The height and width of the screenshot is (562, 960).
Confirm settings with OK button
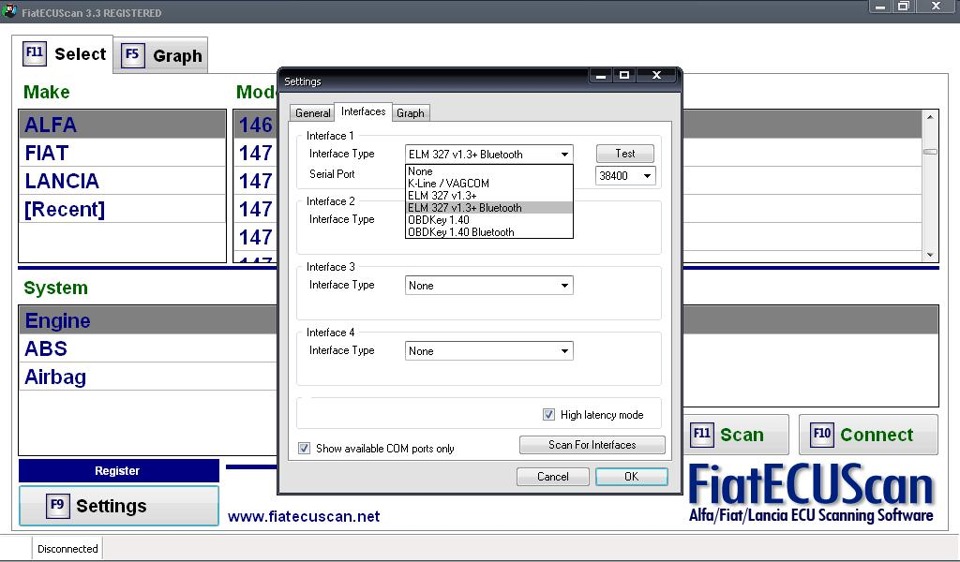pos(631,476)
